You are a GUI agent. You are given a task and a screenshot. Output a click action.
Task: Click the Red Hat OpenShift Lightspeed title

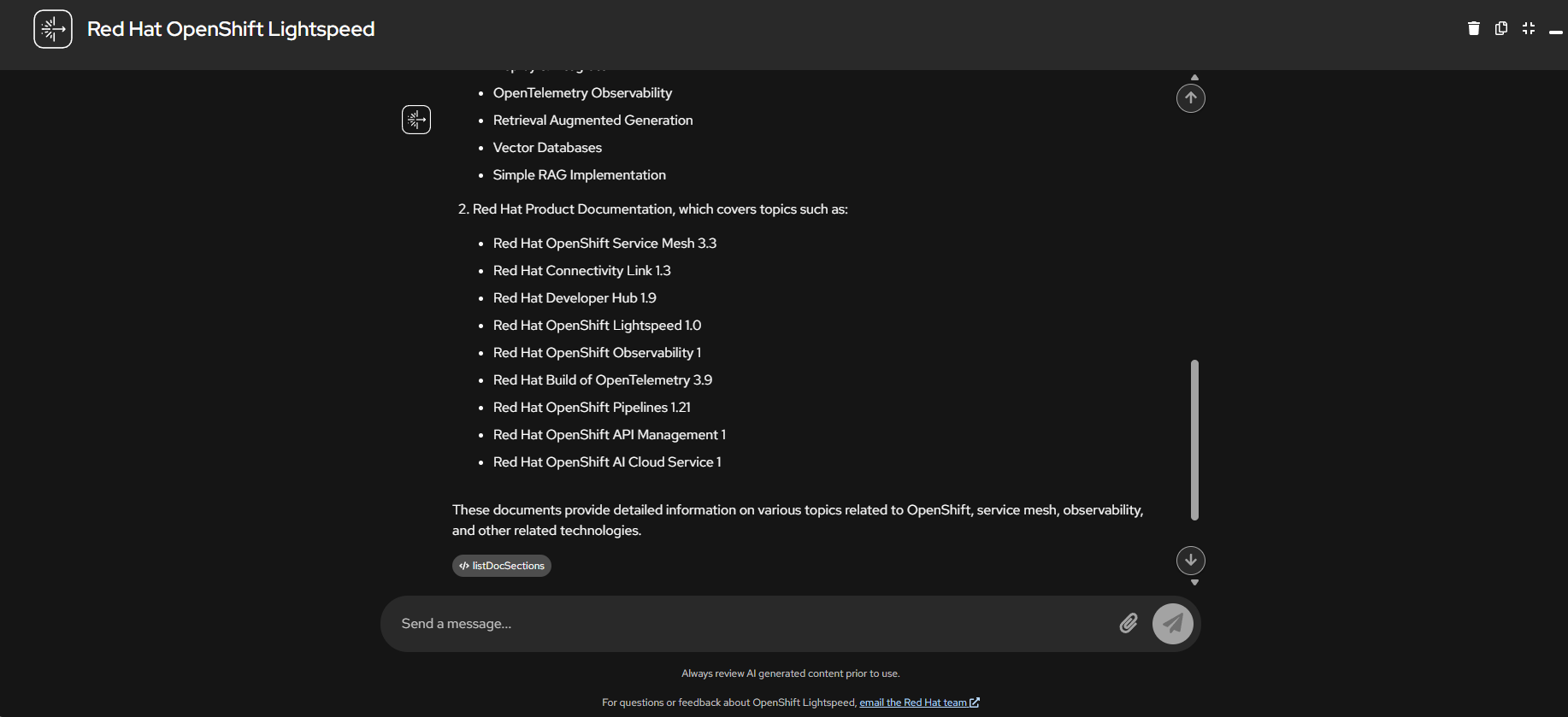point(231,29)
